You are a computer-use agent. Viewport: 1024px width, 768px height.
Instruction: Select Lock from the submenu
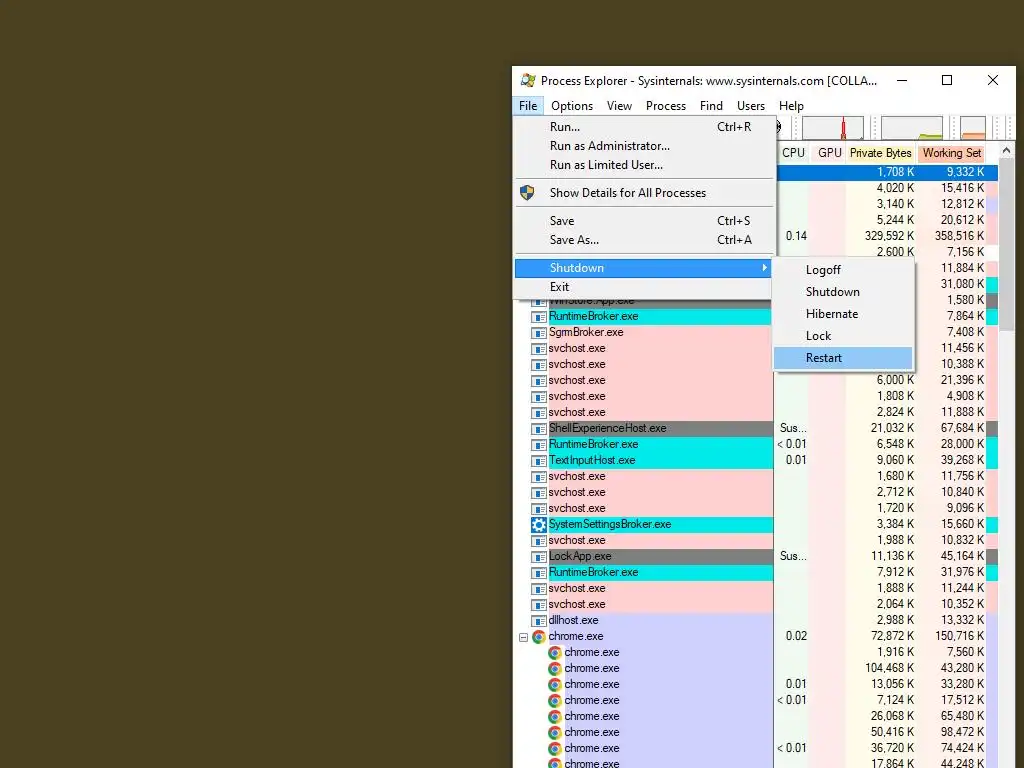pyautogui.click(x=843, y=336)
